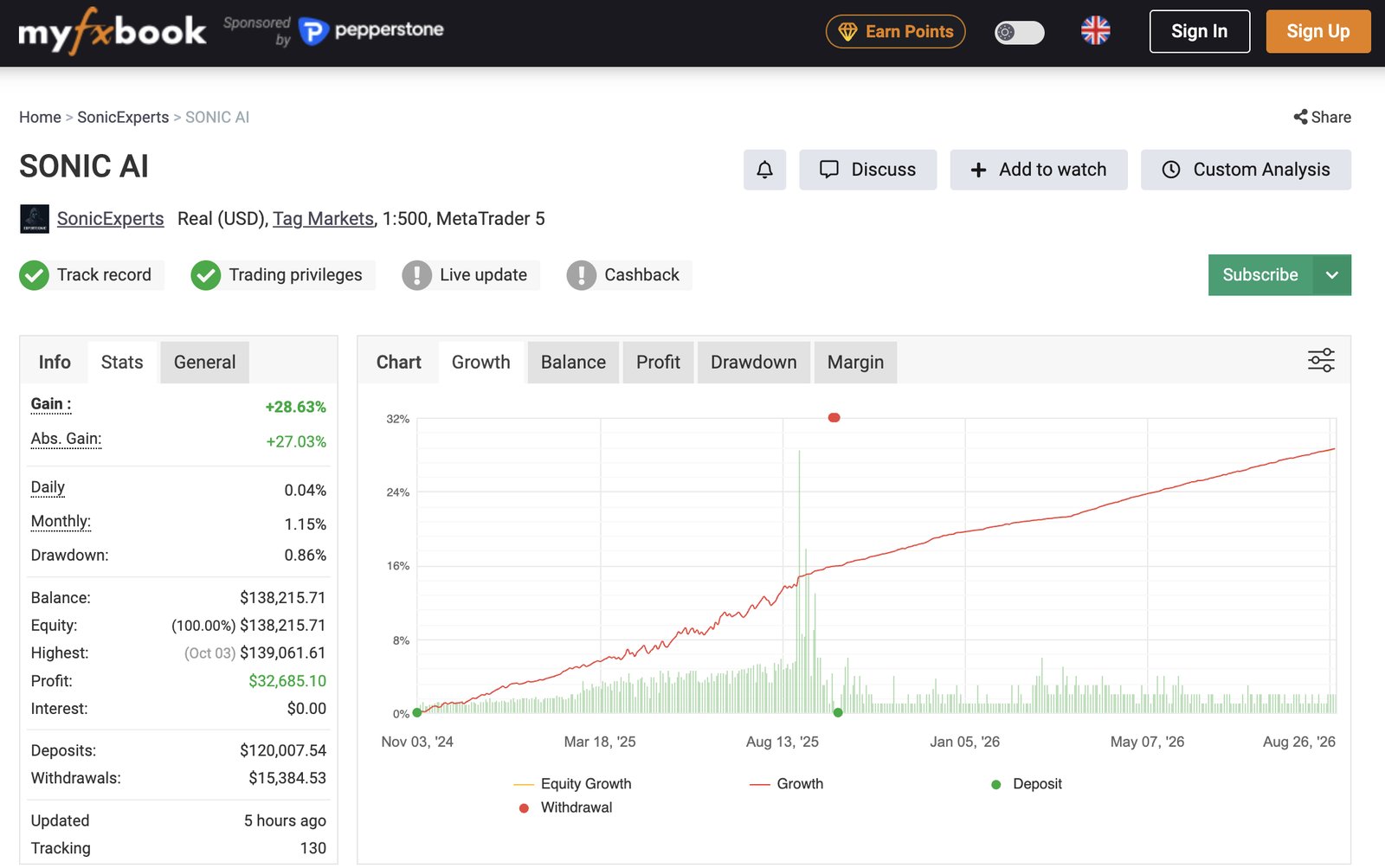Click the SONIC AI breadcrumb
The width and height of the screenshot is (1385, 868).
click(x=217, y=117)
